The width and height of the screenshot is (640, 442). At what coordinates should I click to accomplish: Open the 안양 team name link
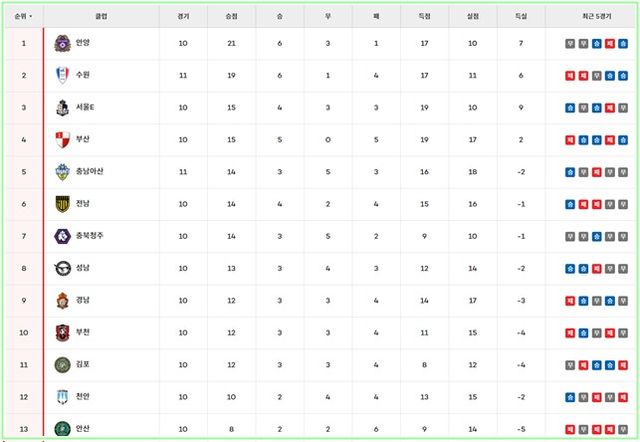click(x=82, y=43)
